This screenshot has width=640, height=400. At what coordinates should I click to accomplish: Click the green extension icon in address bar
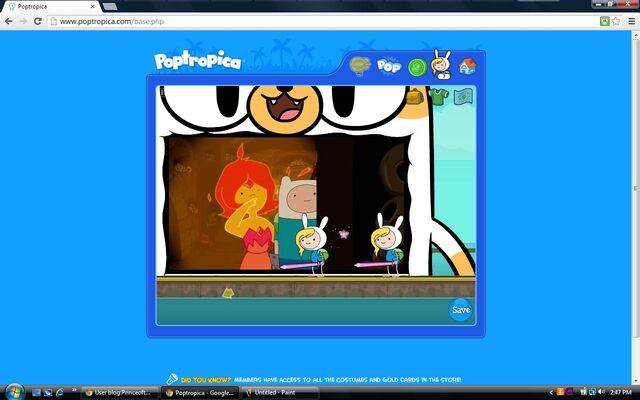[x=604, y=21]
